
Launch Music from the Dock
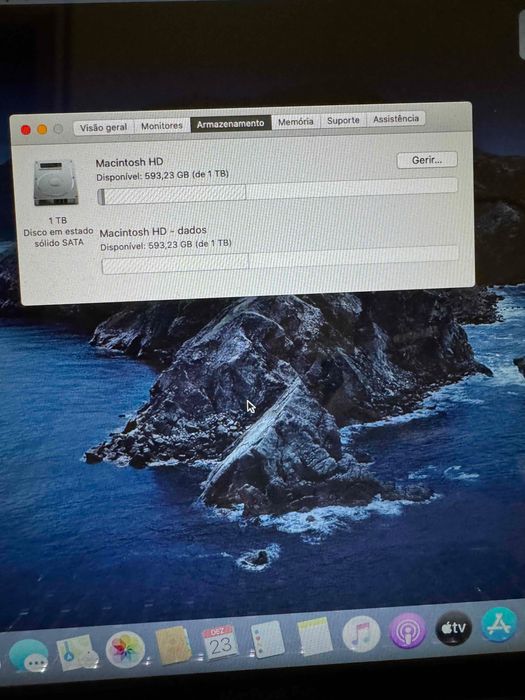tap(361, 634)
